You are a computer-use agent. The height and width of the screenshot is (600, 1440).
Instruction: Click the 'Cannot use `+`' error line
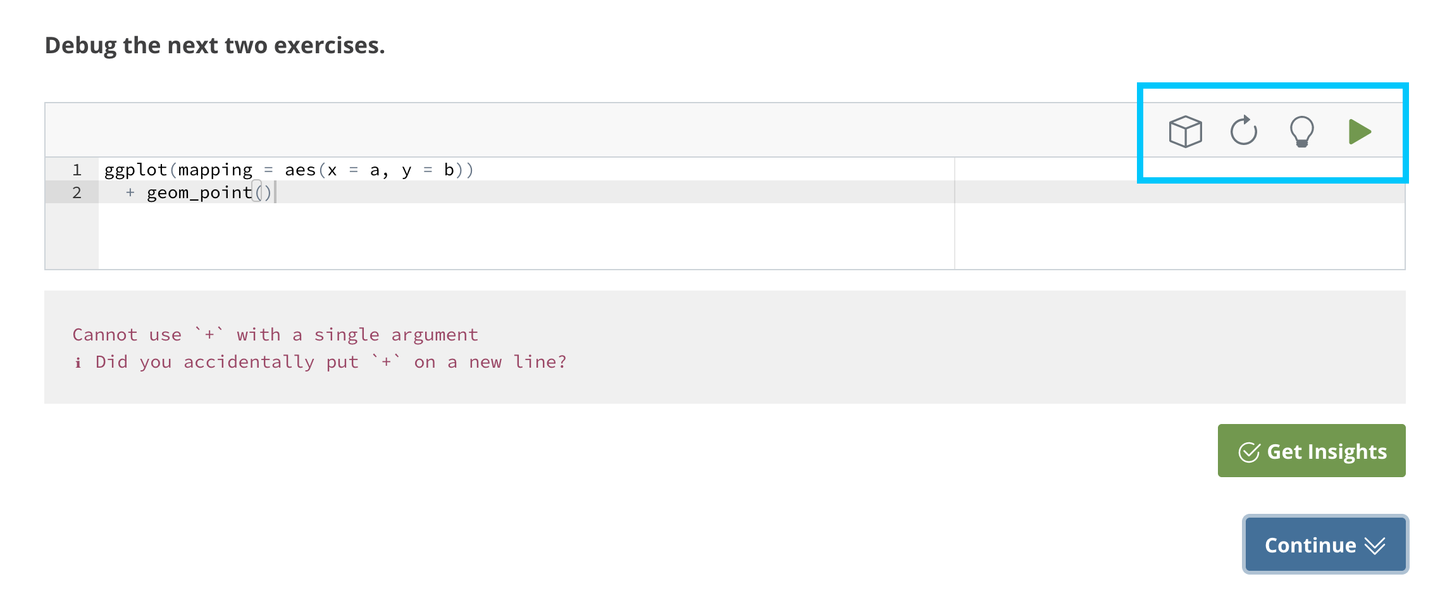pos(275,335)
